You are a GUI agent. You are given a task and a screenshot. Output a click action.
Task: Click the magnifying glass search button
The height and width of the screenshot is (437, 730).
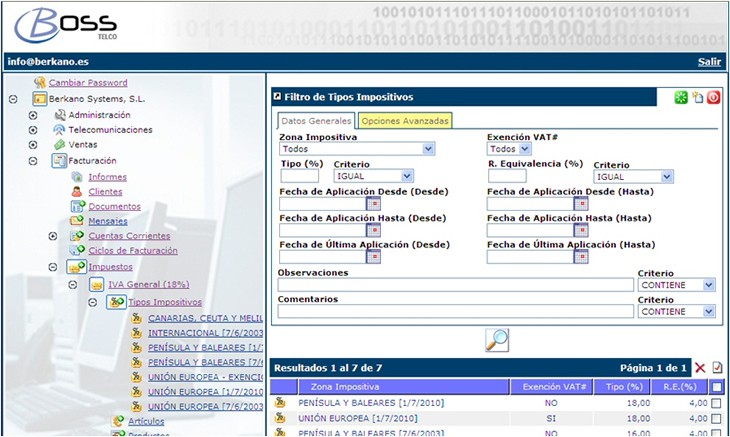tap(497, 340)
